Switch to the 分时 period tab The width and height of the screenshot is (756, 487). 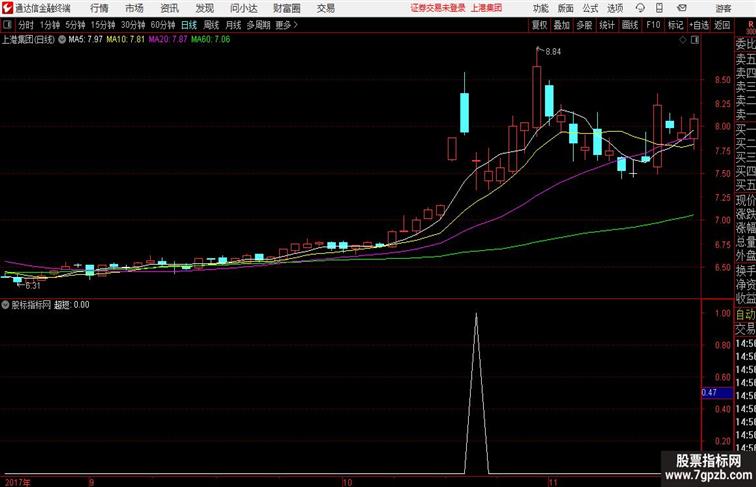(26, 25)
